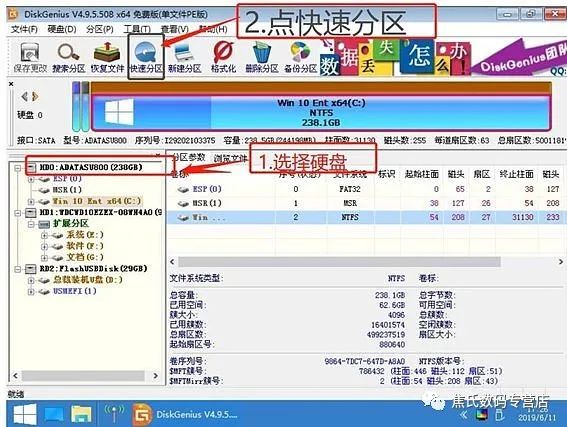Switch to Browse Files (浏览文件) tab

click(230, 158)
